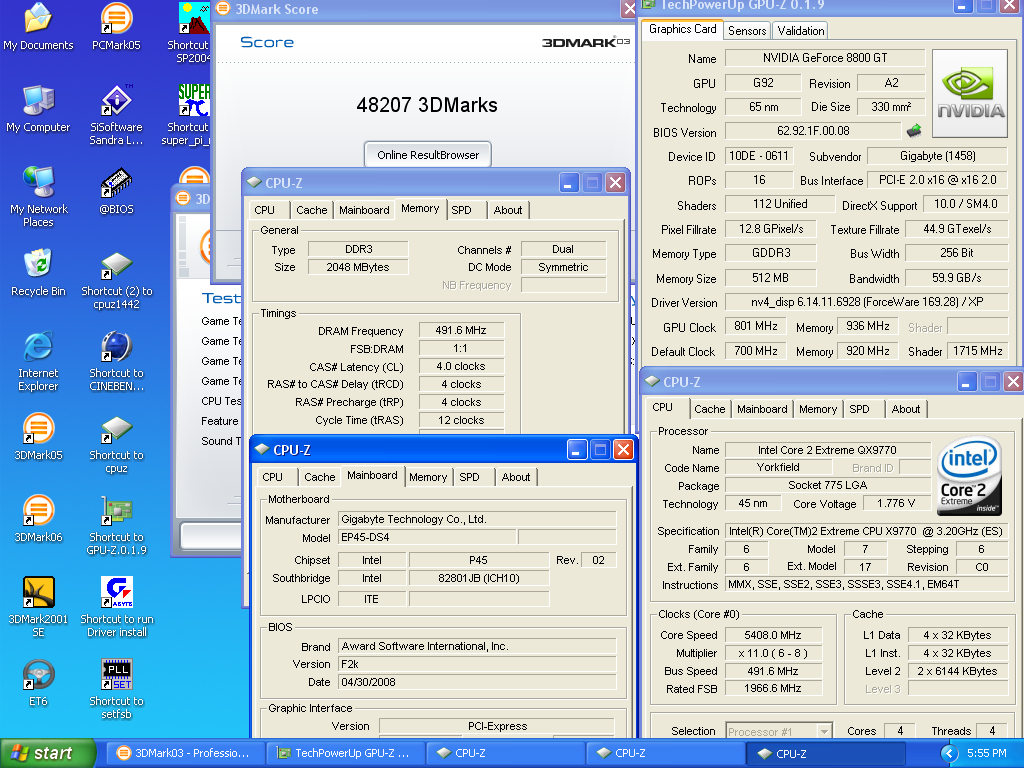The height and width of the screenshot is (768, 1024).
Task: Click the Shortcut to GPU-Z.0.1.9 icon
Action: pyautogui.click(x=116, y=526)
